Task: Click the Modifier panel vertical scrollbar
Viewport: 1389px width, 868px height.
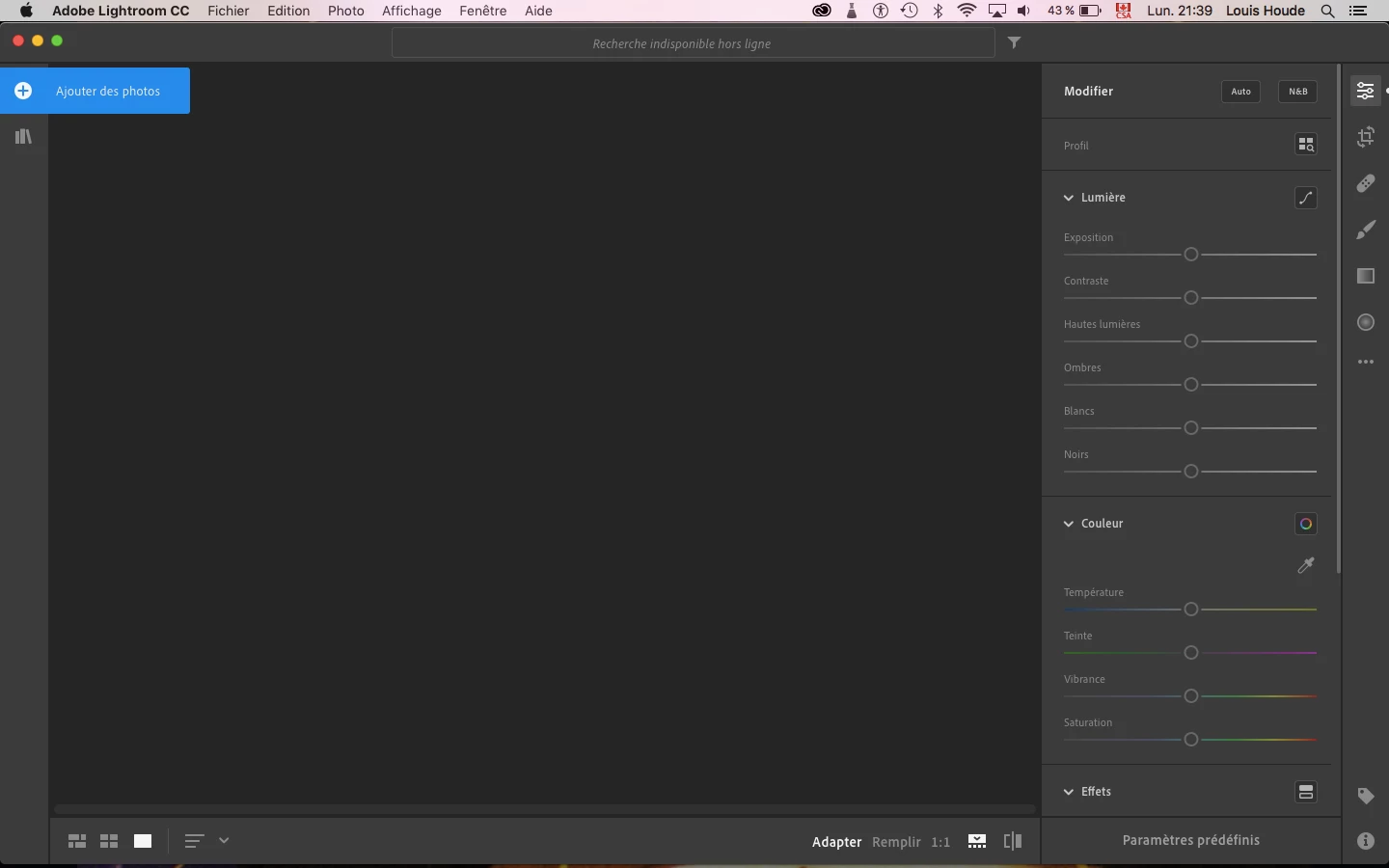Action: (x=1339, y=319)
